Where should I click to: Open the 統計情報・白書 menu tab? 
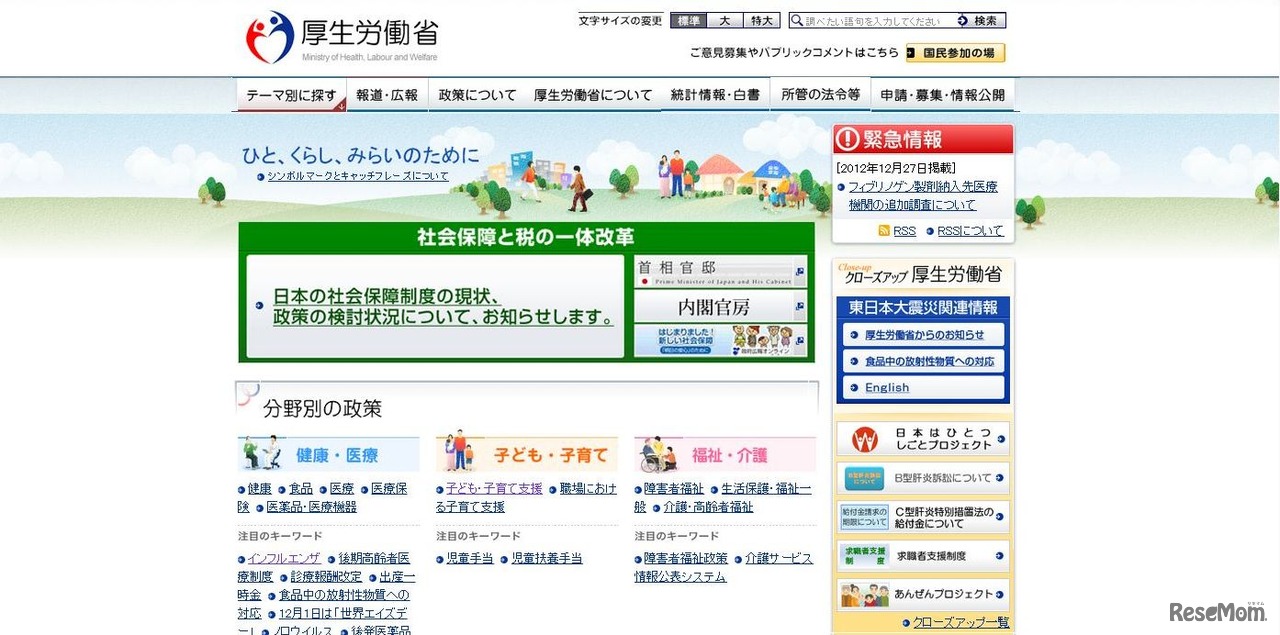pyautogui.click(x=715, y=95)
